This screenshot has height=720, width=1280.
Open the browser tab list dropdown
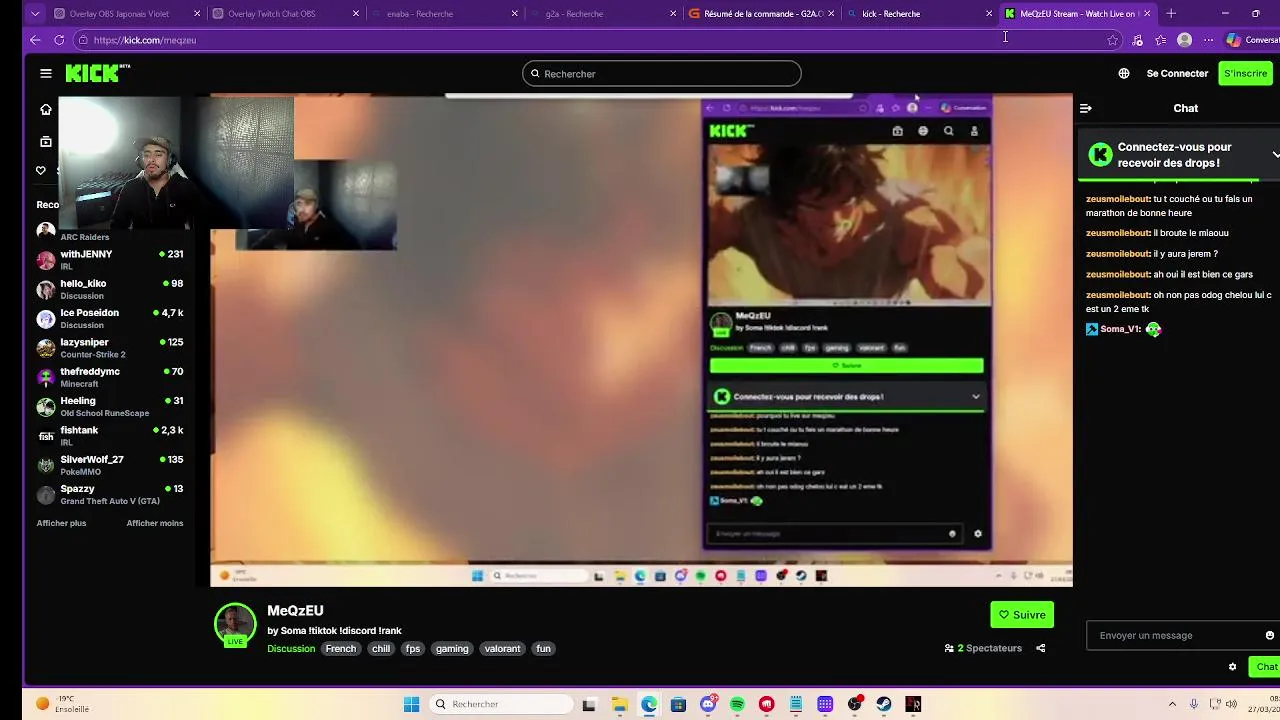(36, 14)
